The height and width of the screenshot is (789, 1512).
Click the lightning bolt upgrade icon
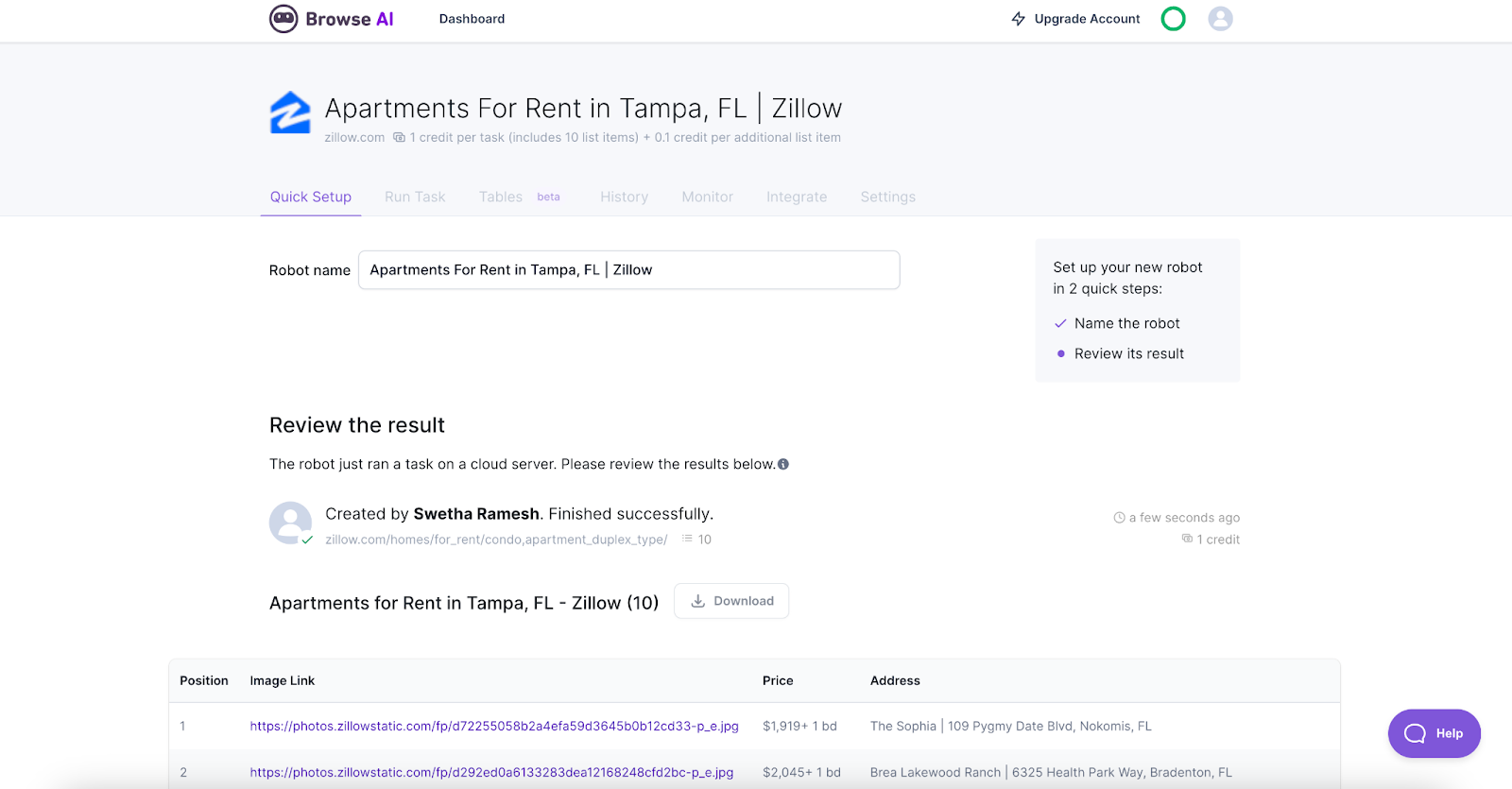[x=1018, y=19]
